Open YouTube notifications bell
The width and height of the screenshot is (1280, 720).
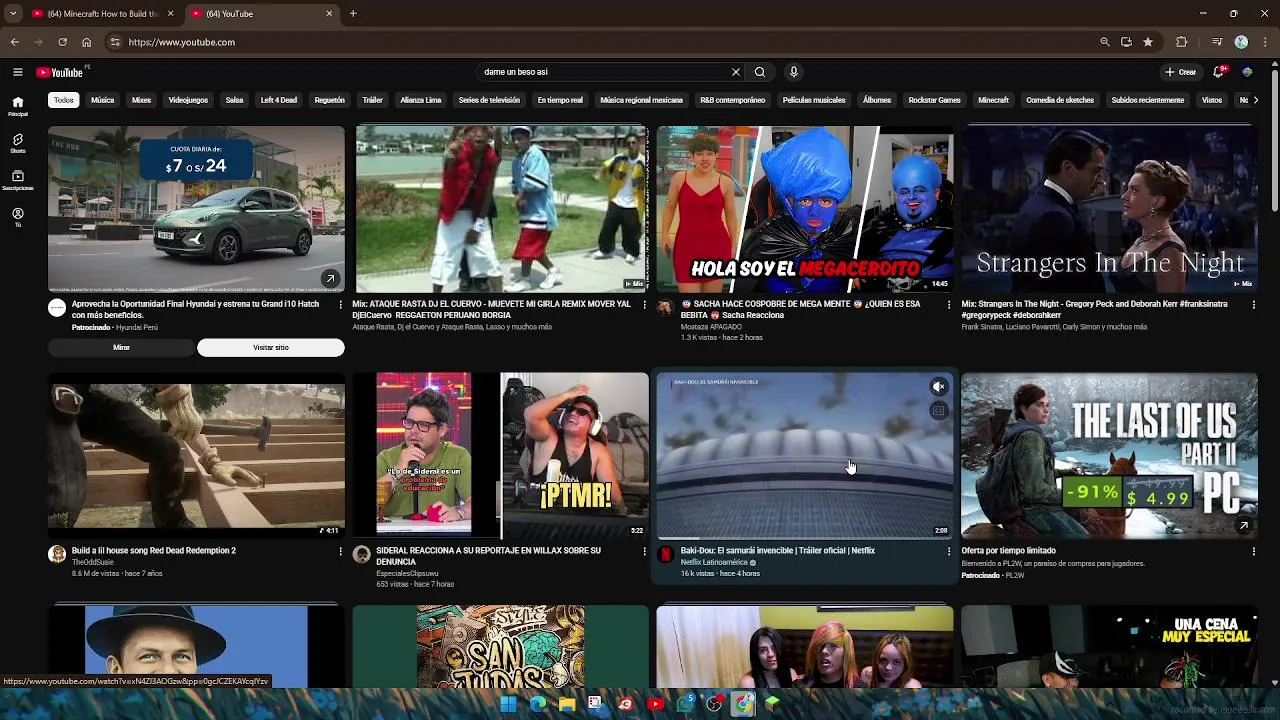pyautogui.click(x=1218, y=72)
